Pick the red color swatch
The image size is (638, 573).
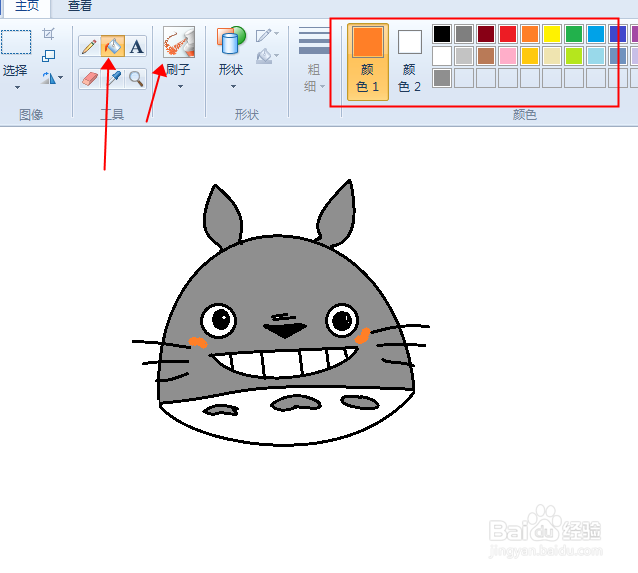coord(508,34)
